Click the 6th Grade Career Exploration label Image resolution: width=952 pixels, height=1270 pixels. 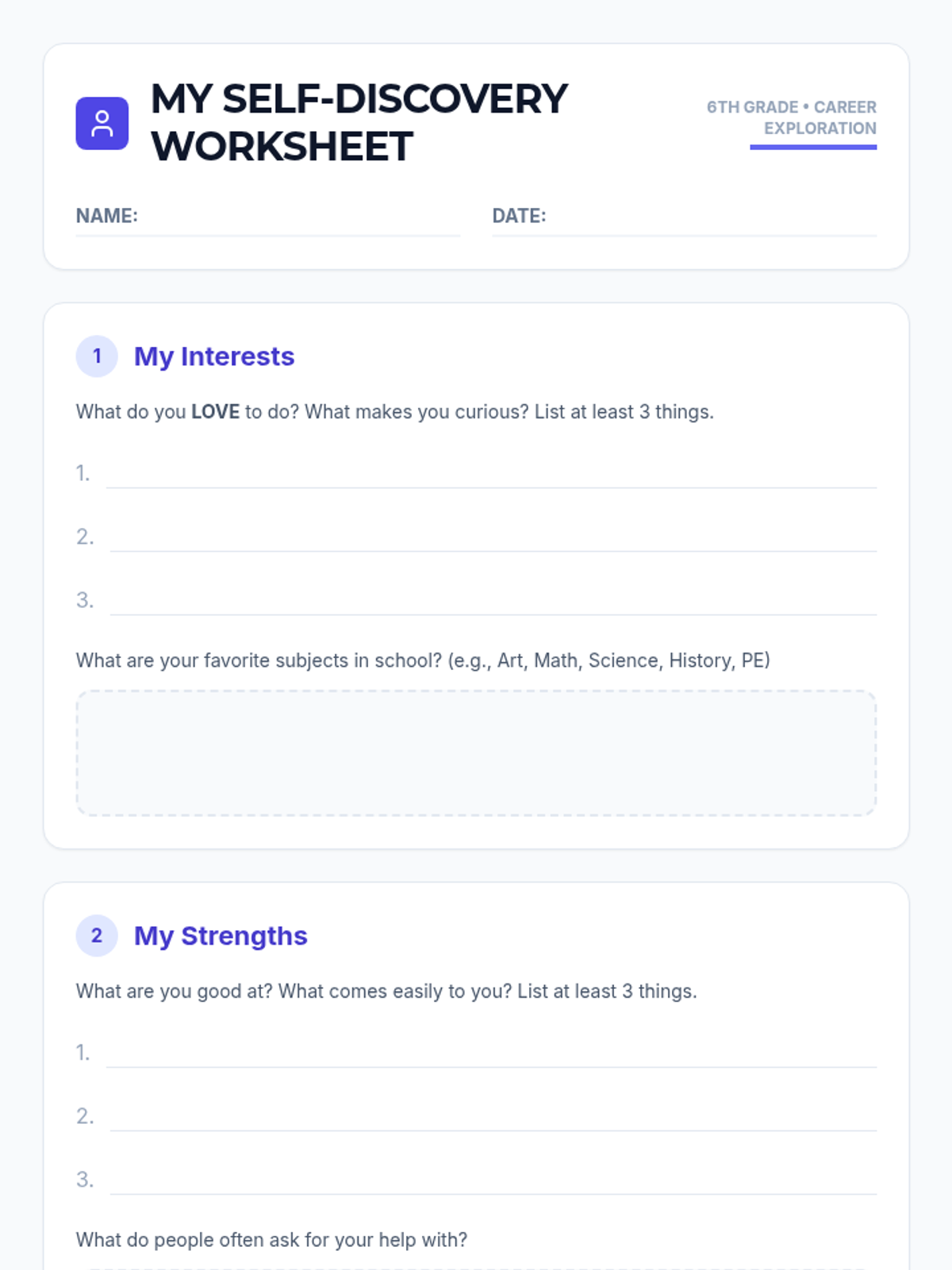[792, 117]
